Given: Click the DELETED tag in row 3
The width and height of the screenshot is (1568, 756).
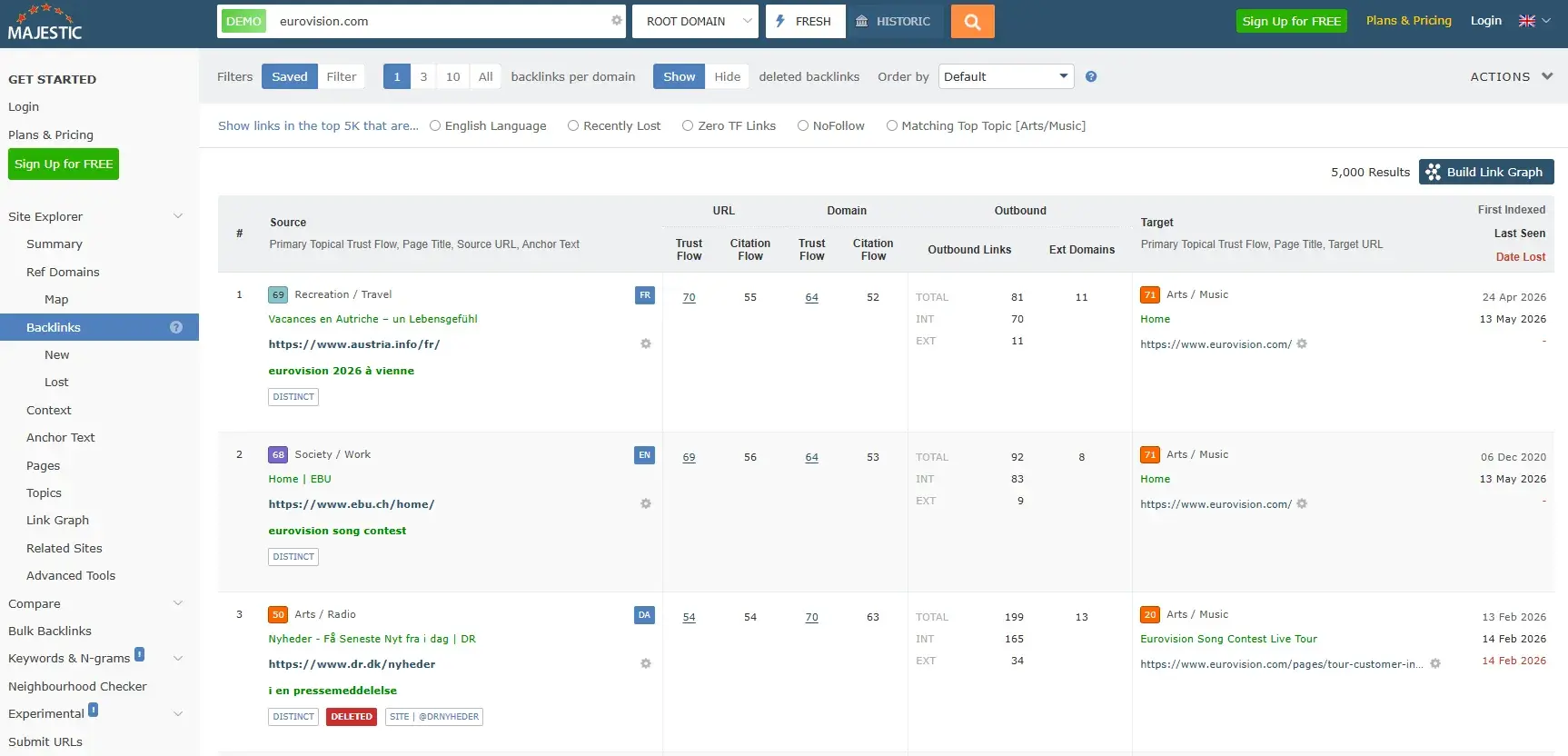Looking at the screenshot, I should pyautogui.click(x=352, y=717).
